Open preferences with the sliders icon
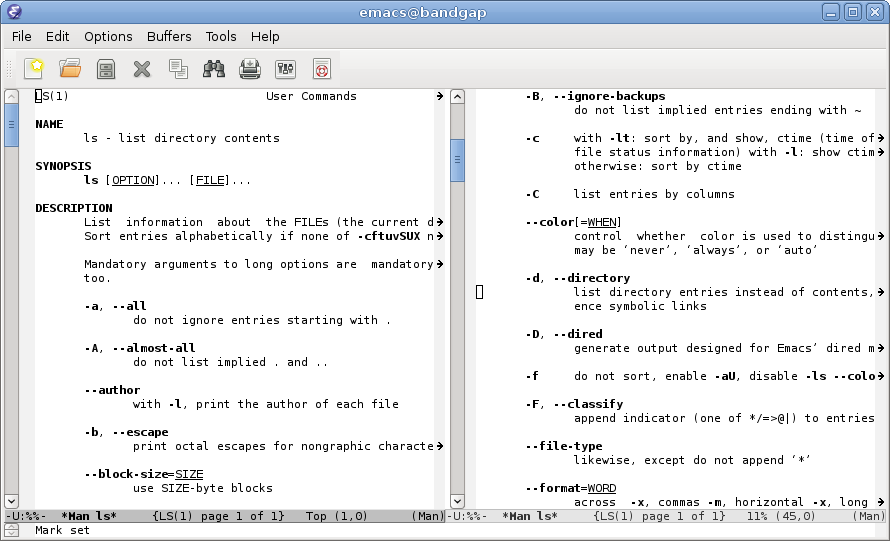This screenshot has height=541, width=890. click(285, 69)
